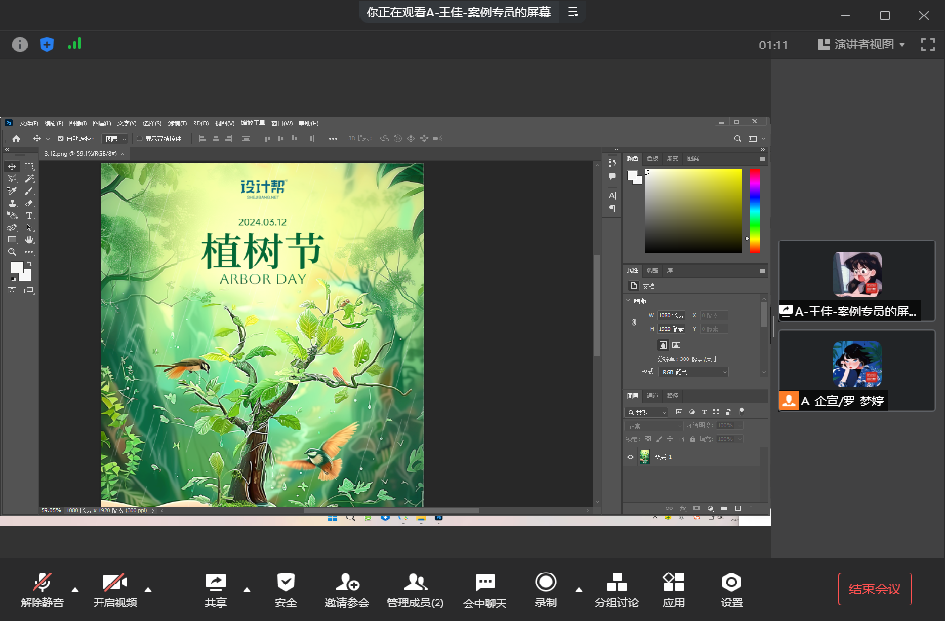
Task: Open the 演讲者视图 view dropdown
Action: click(x=861, y=44)
